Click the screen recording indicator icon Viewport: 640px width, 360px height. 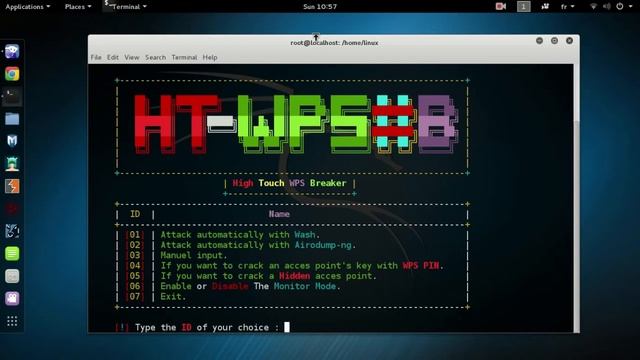[501, 6]
